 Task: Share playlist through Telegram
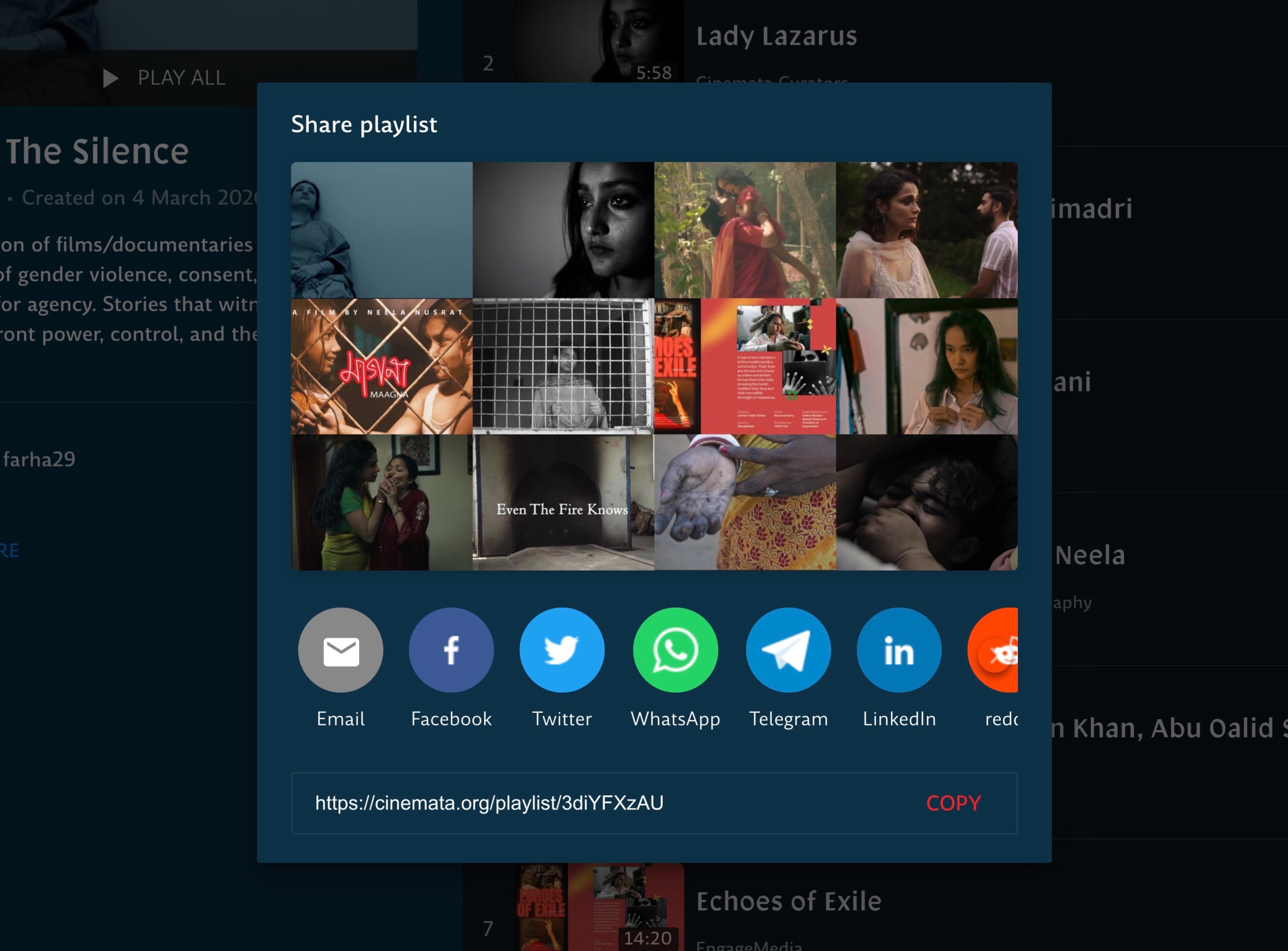788,650
